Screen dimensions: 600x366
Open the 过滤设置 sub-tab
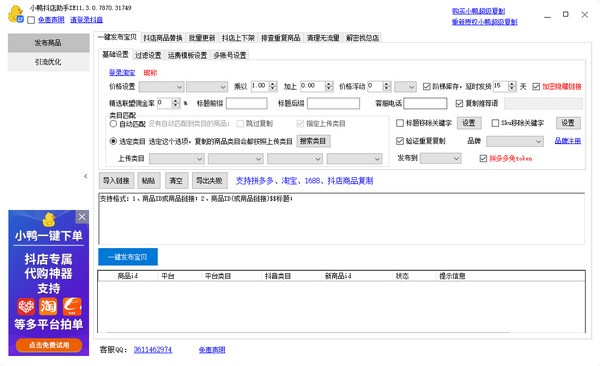click(148, 55)
